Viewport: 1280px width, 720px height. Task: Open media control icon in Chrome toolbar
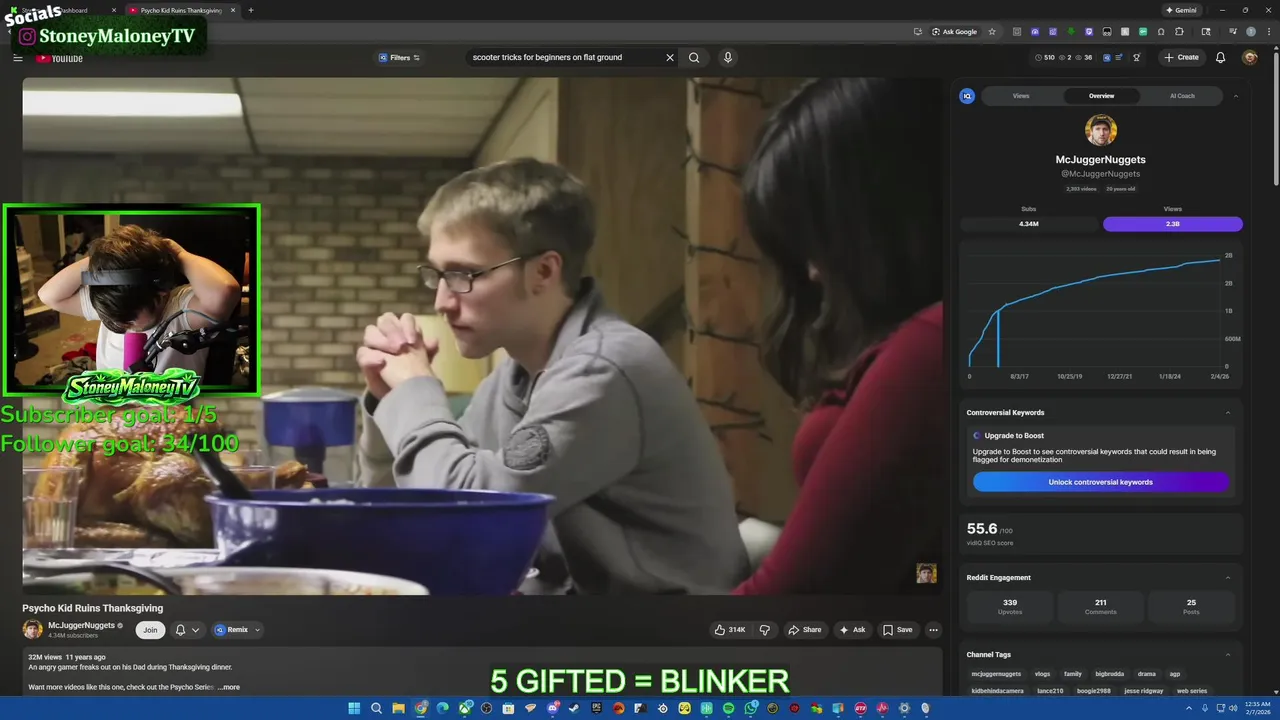pyautogui.click(x=1234, y=32)
